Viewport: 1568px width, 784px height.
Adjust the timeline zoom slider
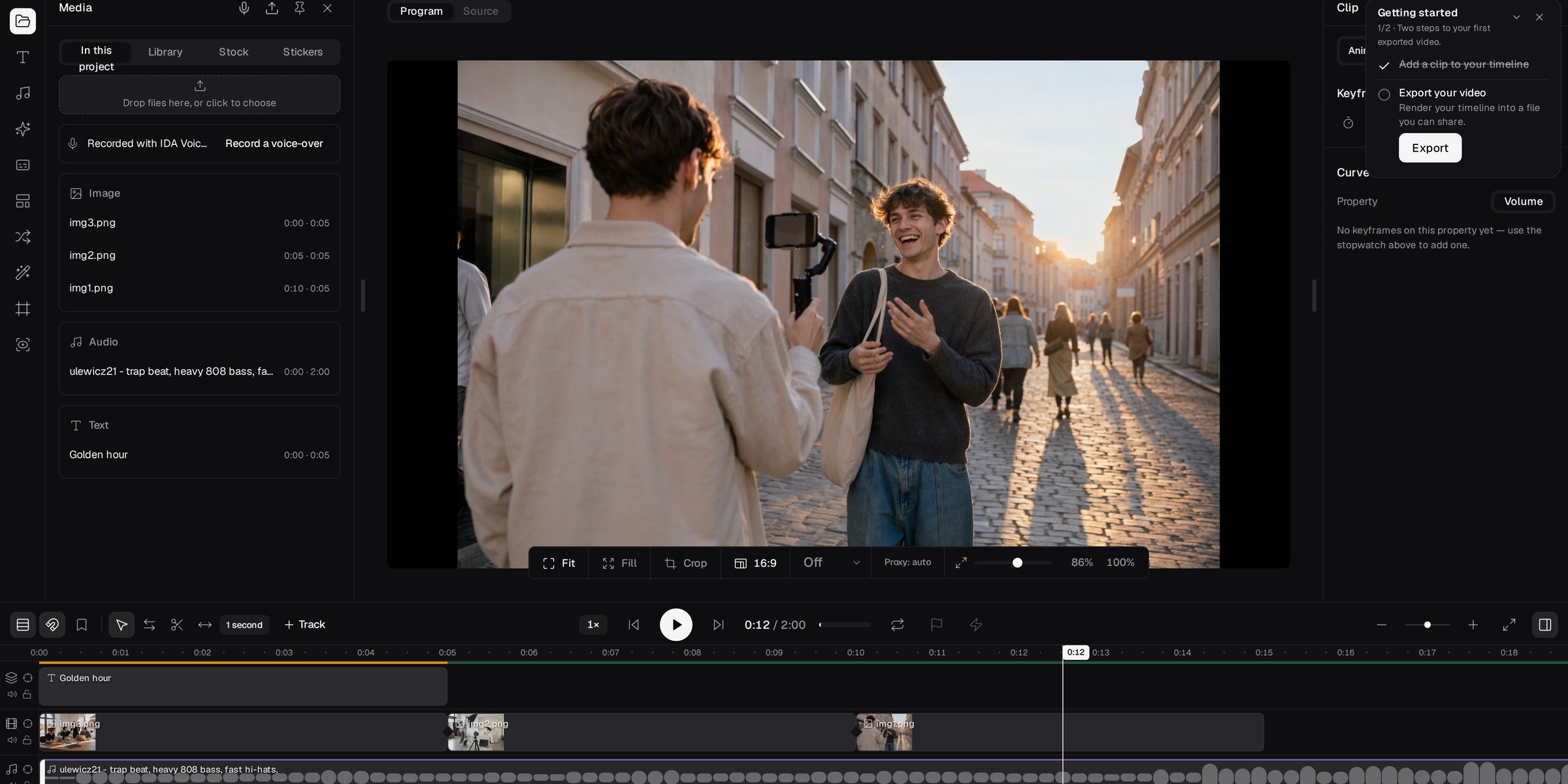tap(1428, 625)
